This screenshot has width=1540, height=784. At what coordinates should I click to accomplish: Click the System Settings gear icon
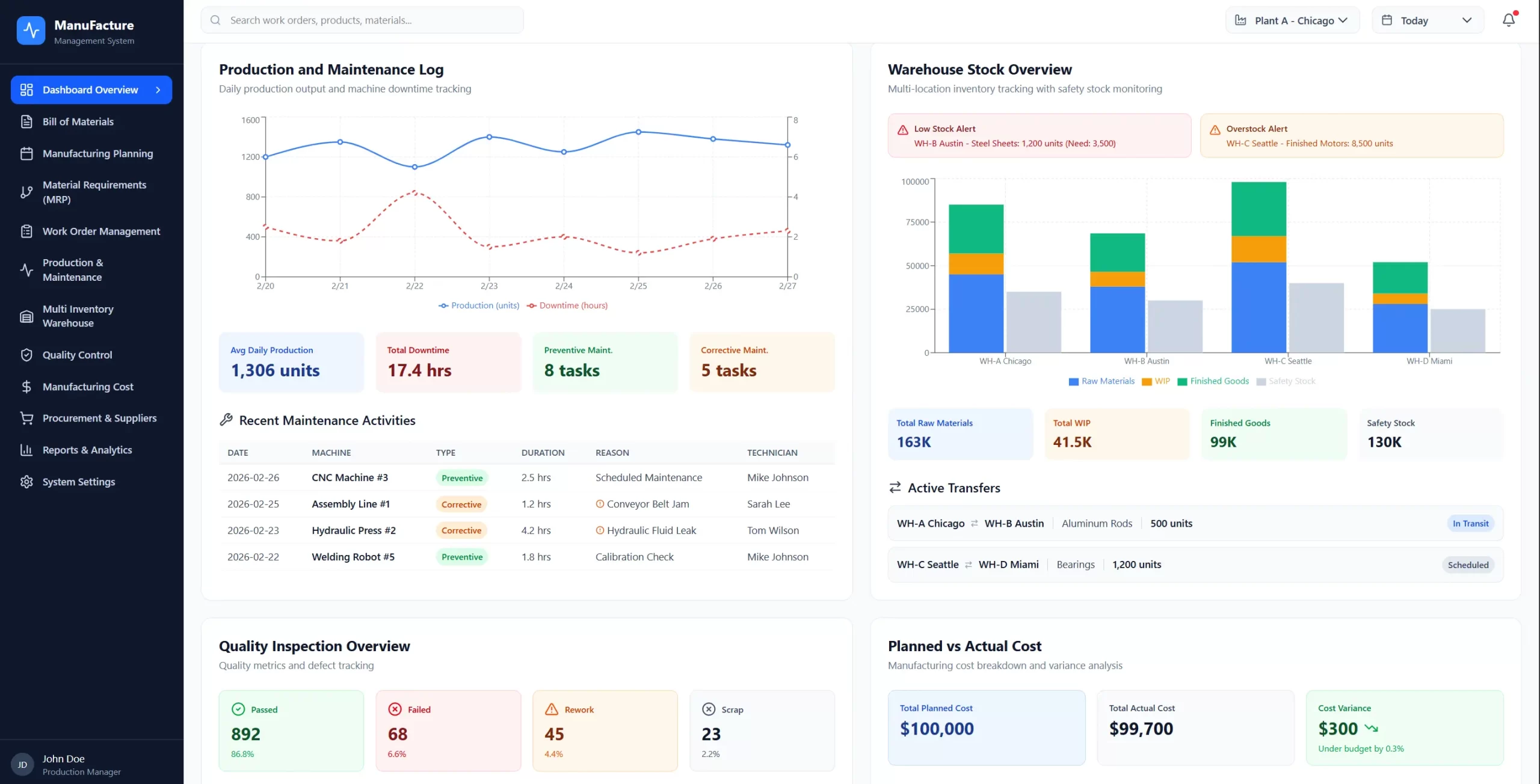pyautogui.click(x=26, y=482)
